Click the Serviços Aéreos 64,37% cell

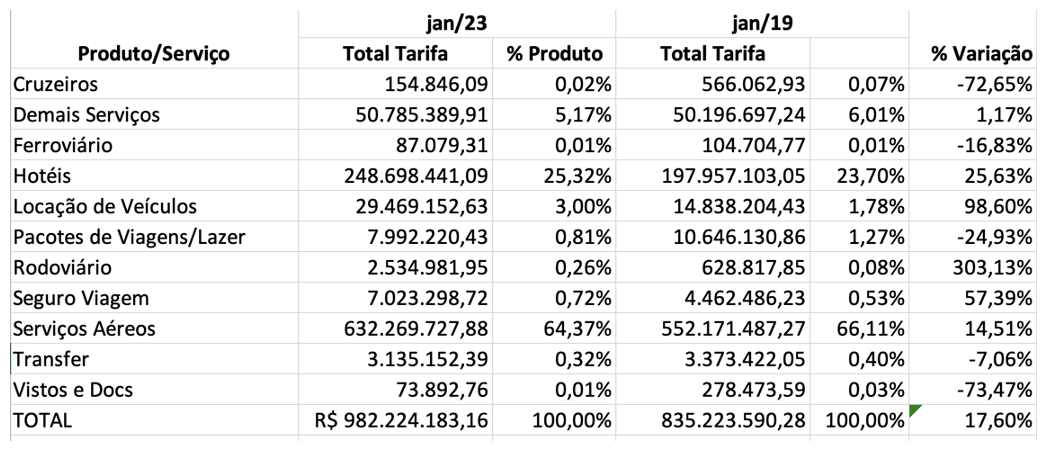coord(554,329)
